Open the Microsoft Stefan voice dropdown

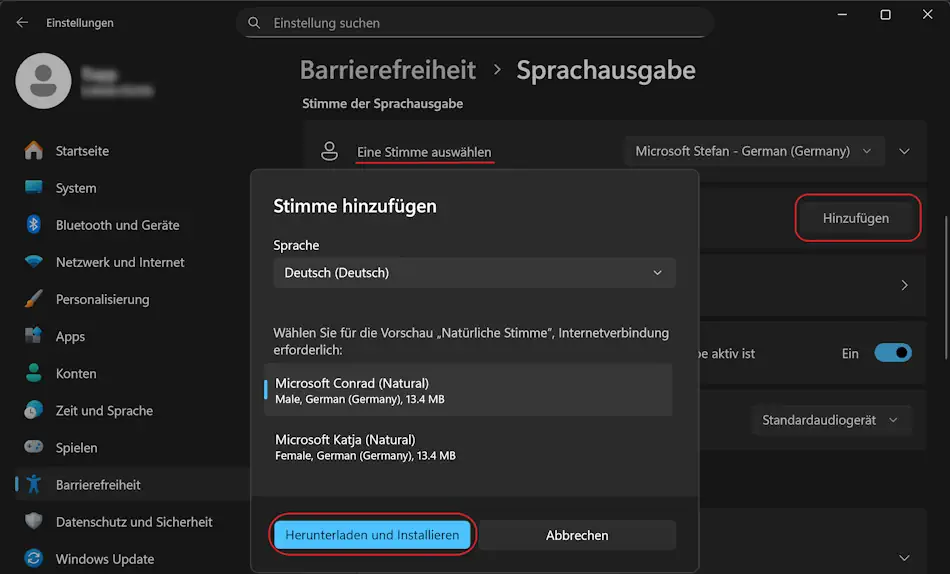[x=754, y=151]
